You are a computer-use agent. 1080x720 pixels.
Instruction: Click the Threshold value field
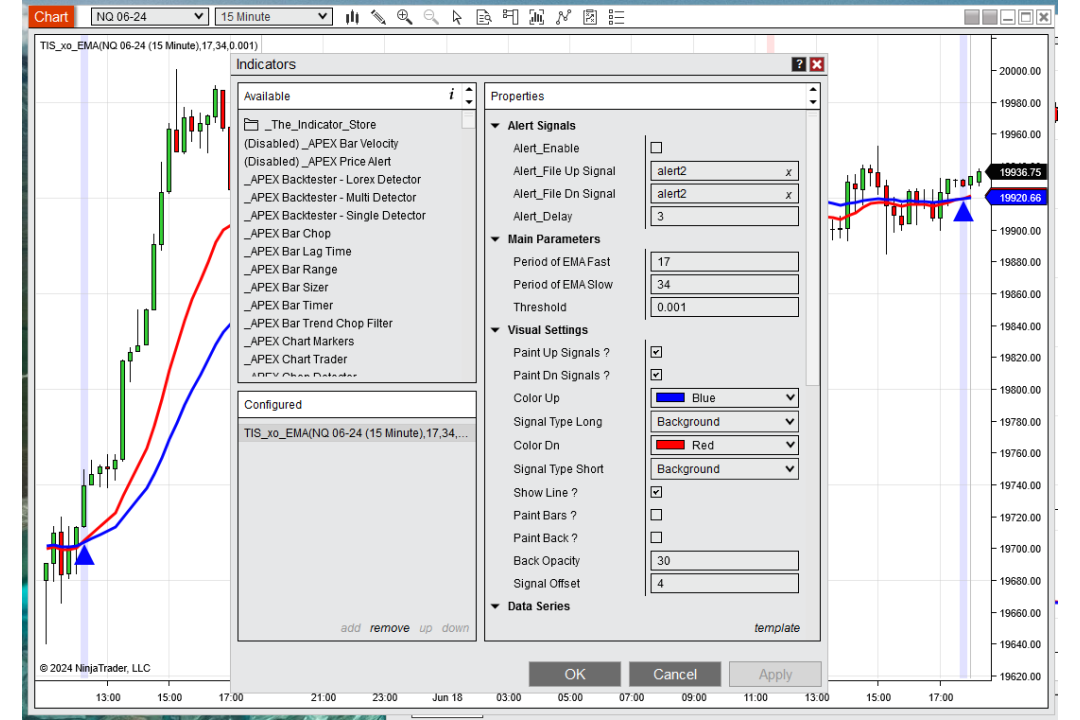[724, 307]
